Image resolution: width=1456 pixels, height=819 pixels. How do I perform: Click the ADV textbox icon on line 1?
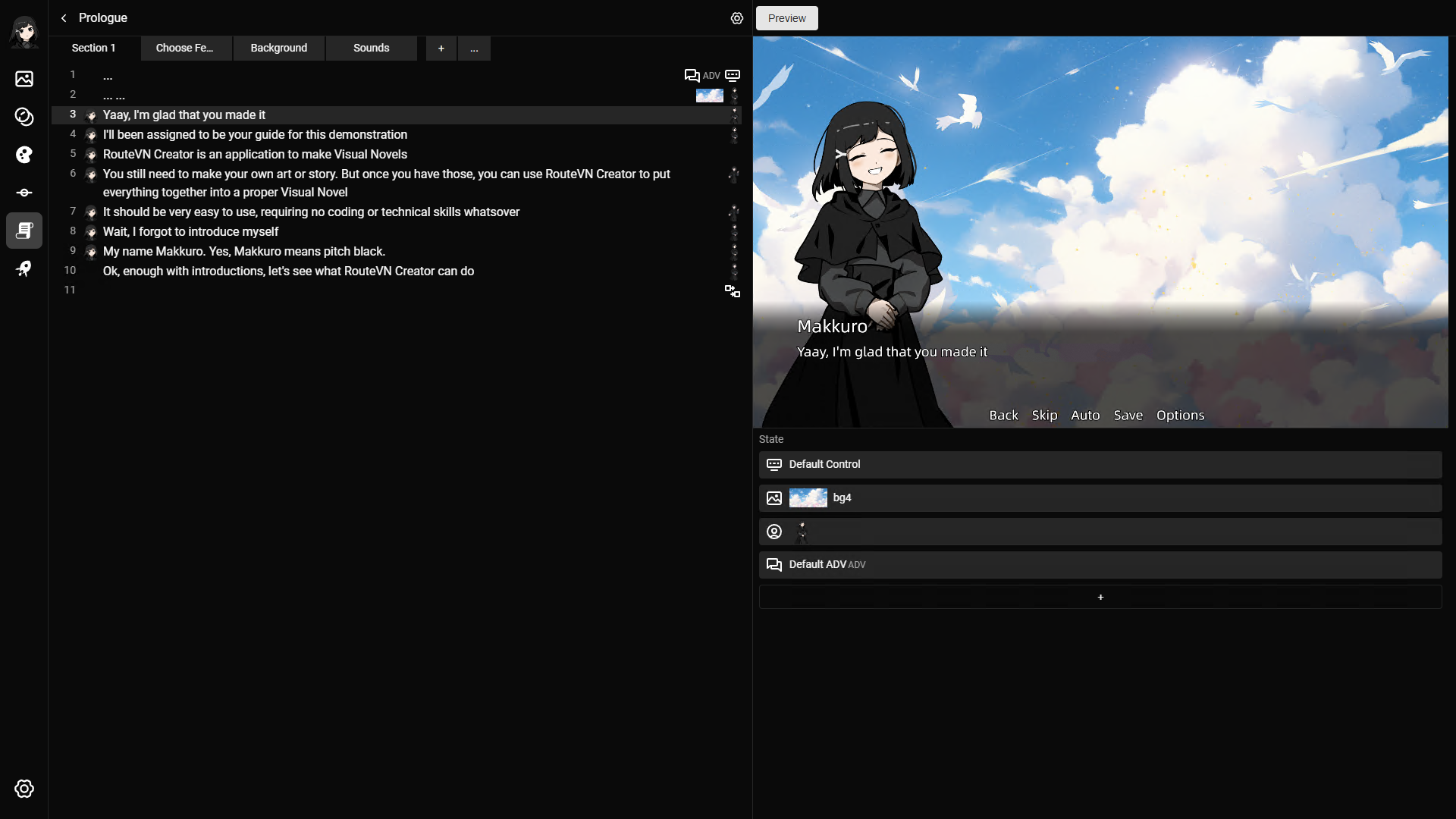click(x=692, y=75)
